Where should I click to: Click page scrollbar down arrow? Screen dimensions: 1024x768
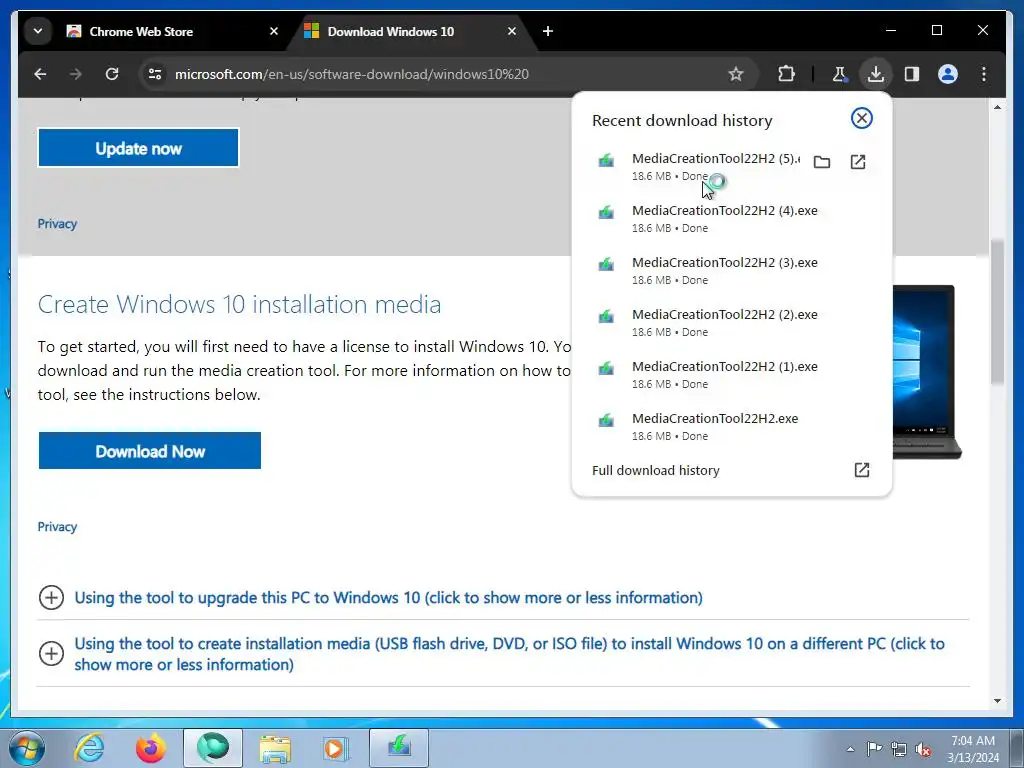pos(997,701)
